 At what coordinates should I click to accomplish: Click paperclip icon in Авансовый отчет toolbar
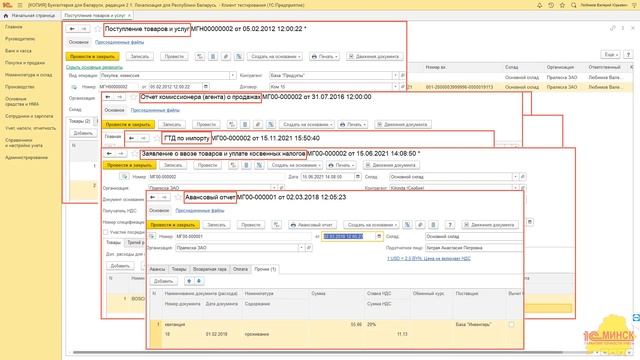click(420, 224)
